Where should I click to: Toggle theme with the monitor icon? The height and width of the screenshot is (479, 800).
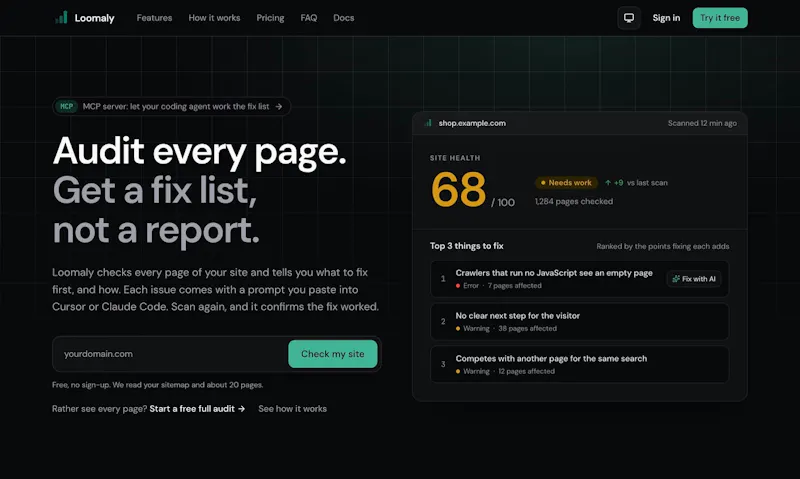(629, 18)
